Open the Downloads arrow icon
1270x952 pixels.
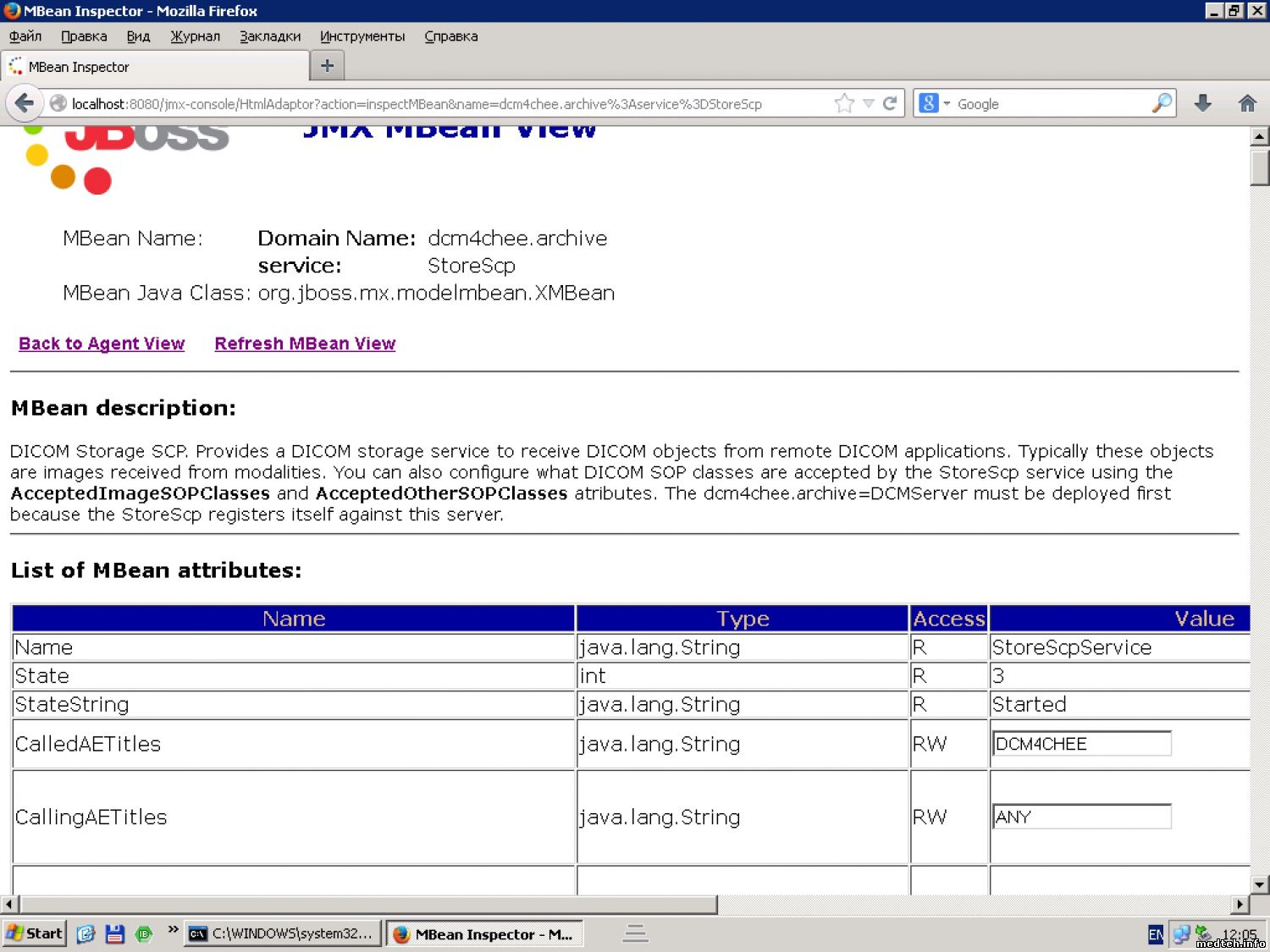pos(1202,103)
